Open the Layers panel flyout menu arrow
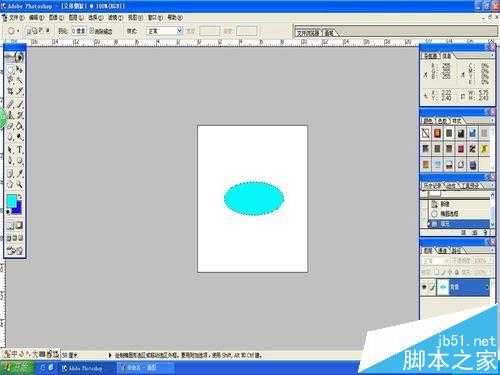The height and width of the screenshot is (375, 500). 492,250
